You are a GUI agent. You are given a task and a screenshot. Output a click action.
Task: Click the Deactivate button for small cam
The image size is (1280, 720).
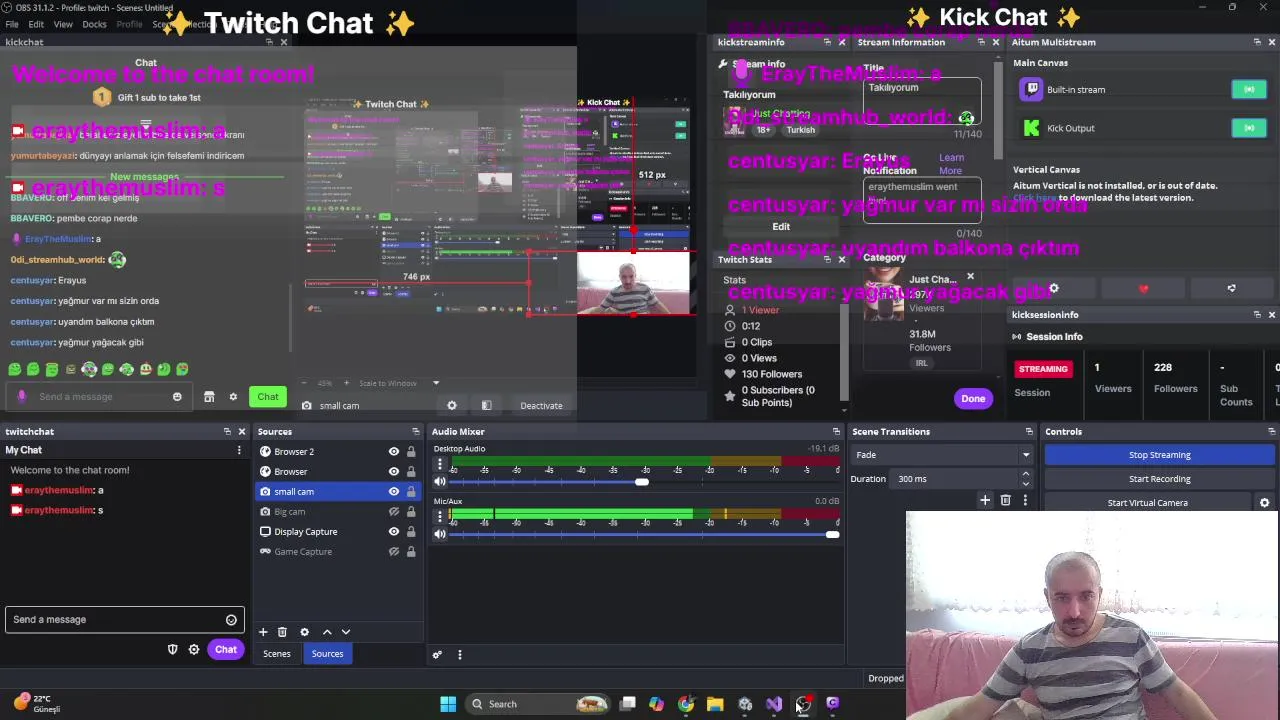pyautogui.click(x=541, y=406)
